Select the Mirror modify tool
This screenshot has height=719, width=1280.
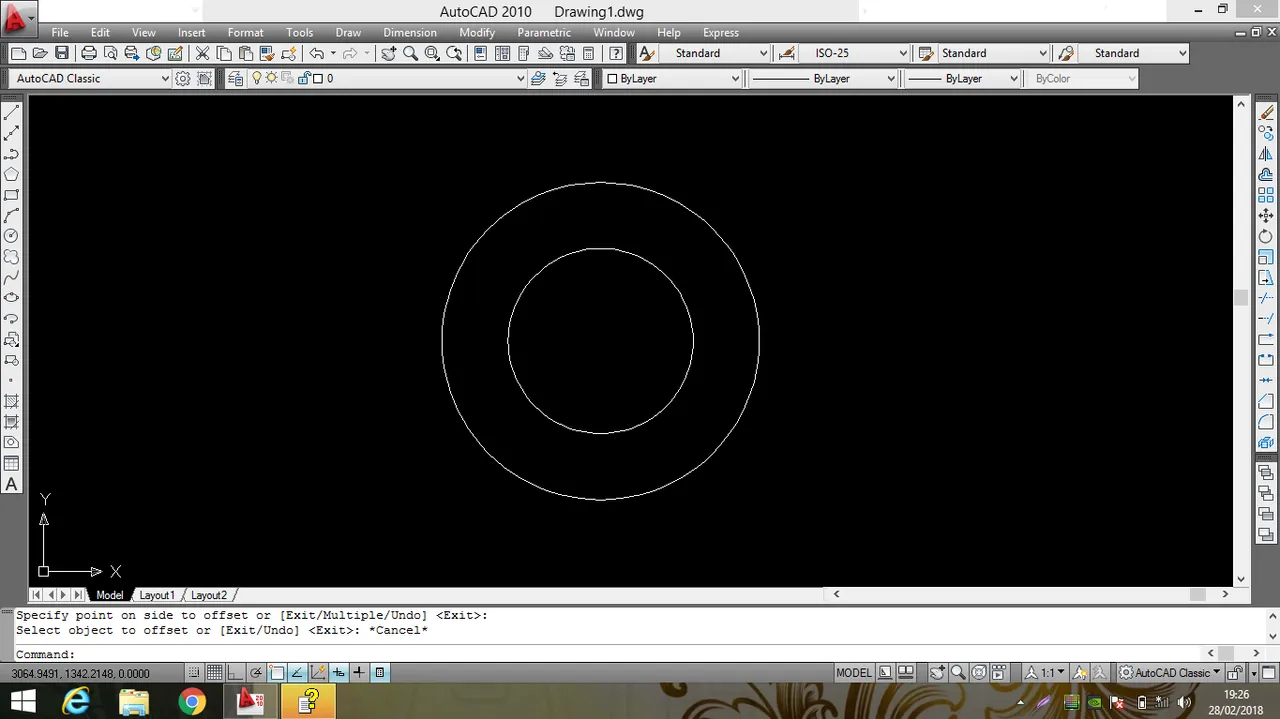tap(1266, 154)
